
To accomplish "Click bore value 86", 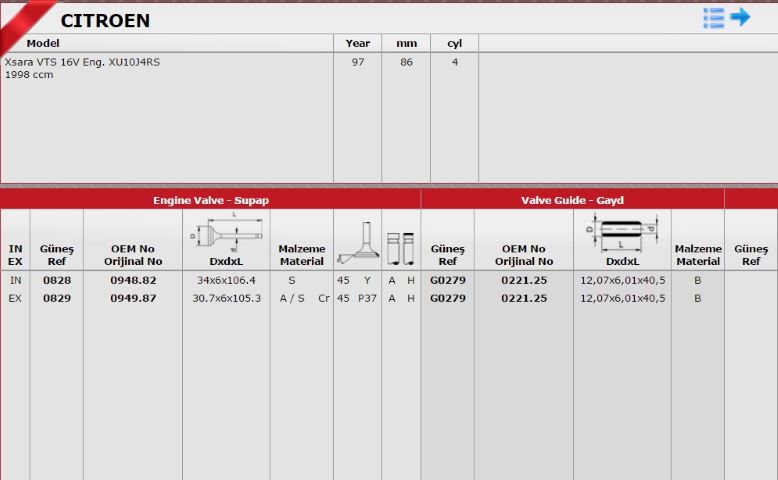I will click(x=406, y=62).
